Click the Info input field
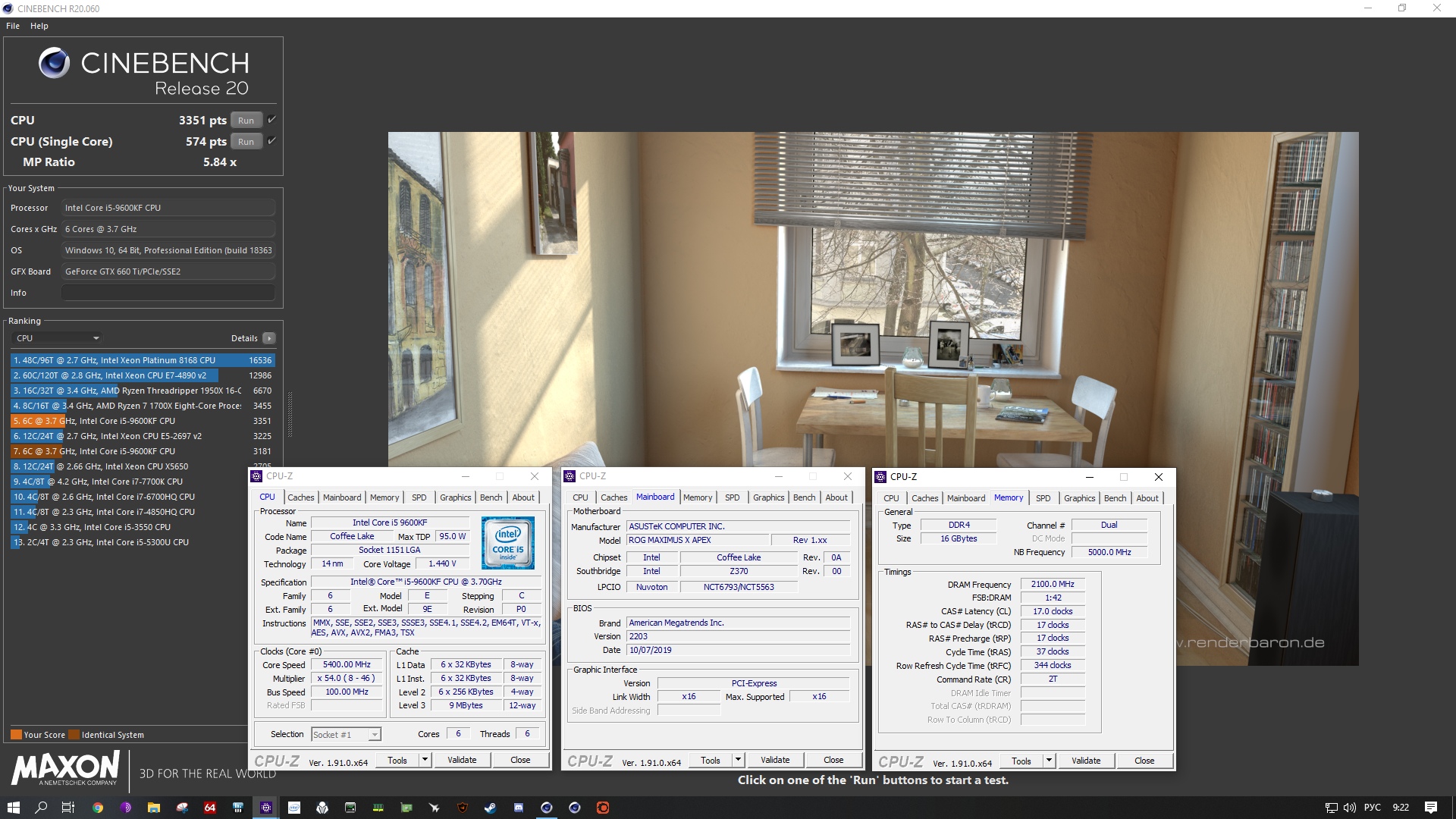The width and height of the screenshot is (1456, 819). point(168,293)
